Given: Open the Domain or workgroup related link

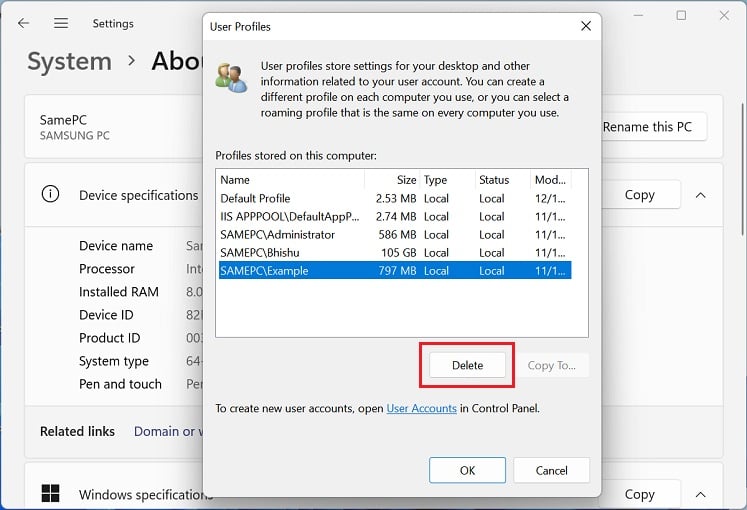Looking at the screenshot, I should point(168,431).
